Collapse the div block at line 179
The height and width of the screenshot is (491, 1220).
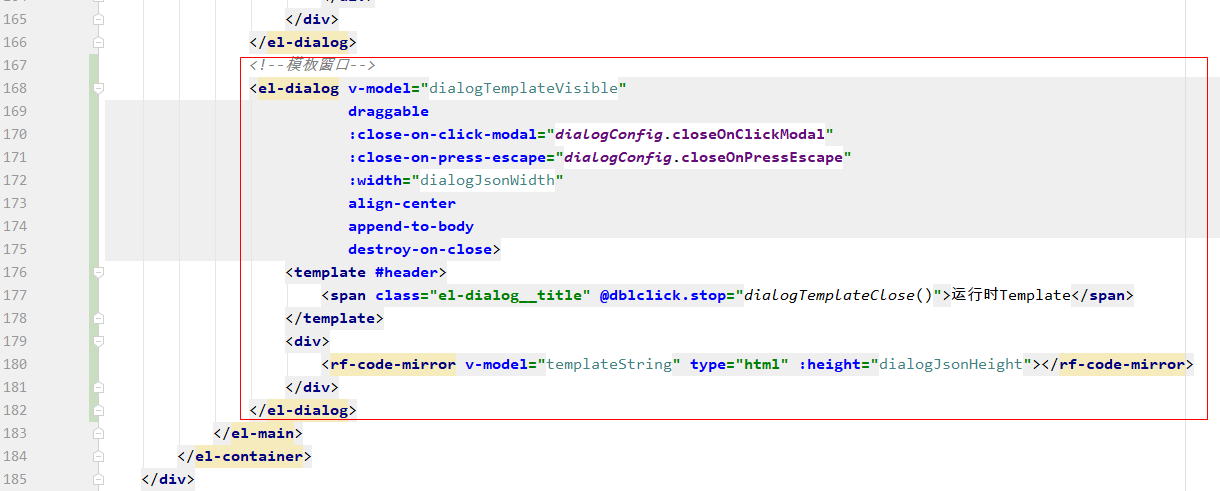pyautogui.click(x=98, y=341)
